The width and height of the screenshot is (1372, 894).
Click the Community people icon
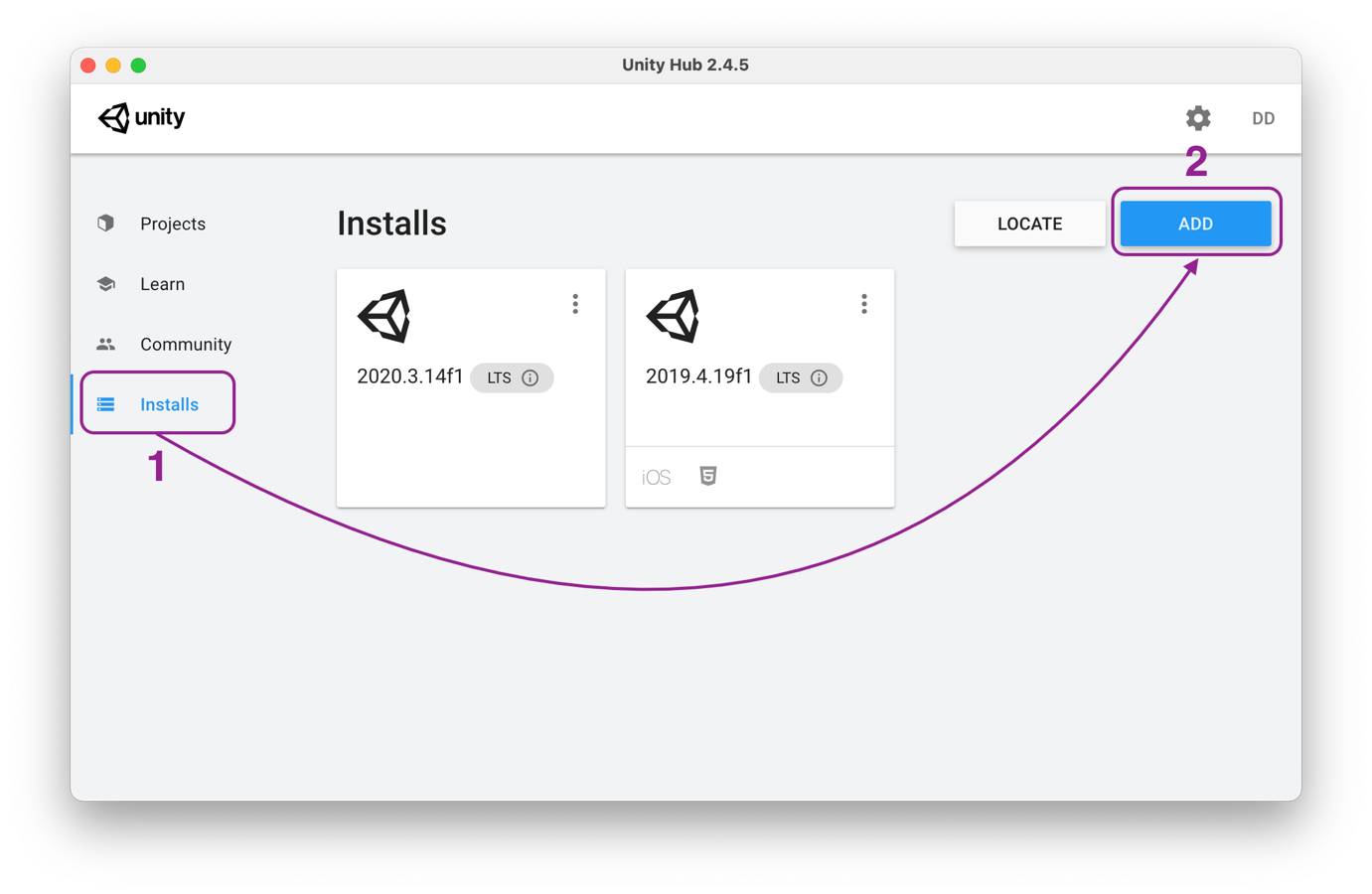(106, 344)
